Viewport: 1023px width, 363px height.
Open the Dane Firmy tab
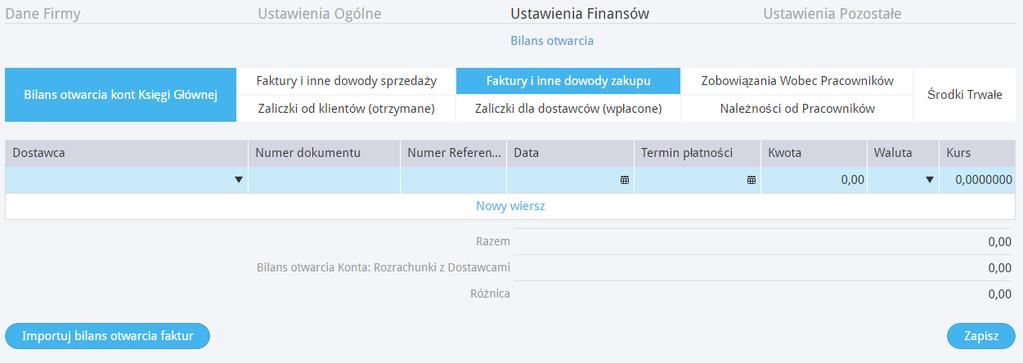point(42,14)
